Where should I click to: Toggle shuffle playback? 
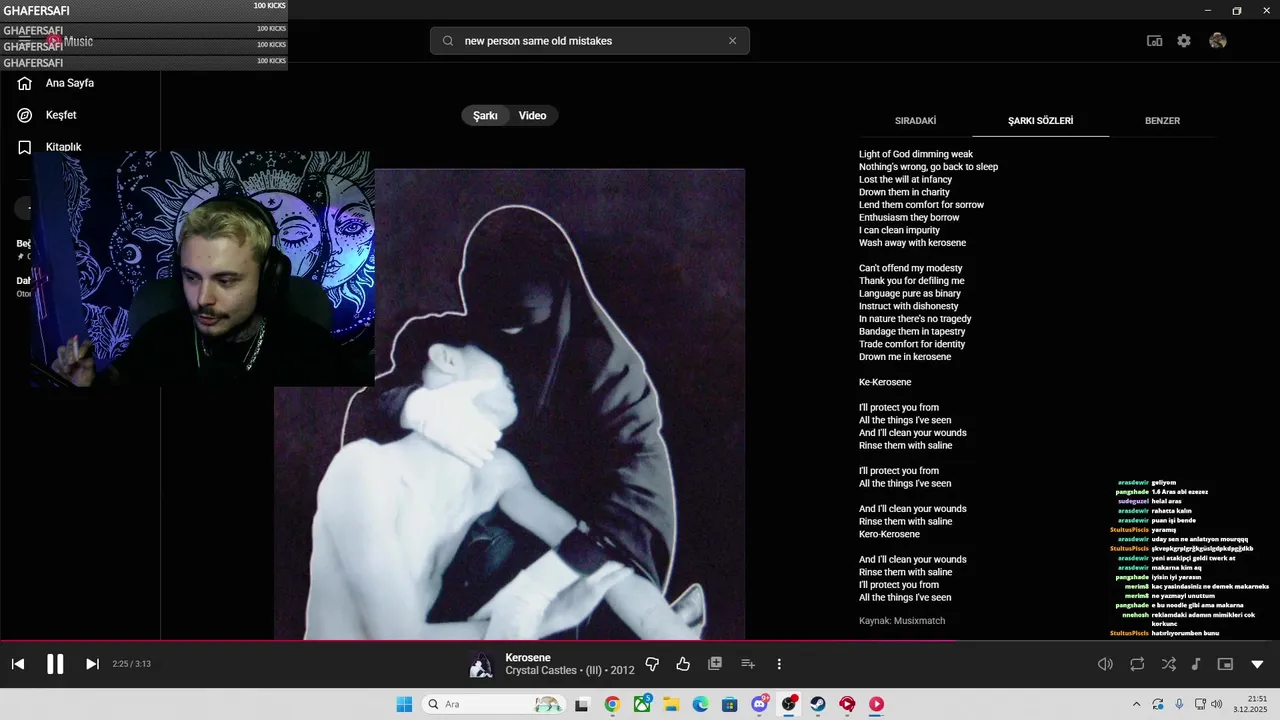pyautogui.click(x=1169, y=664)
